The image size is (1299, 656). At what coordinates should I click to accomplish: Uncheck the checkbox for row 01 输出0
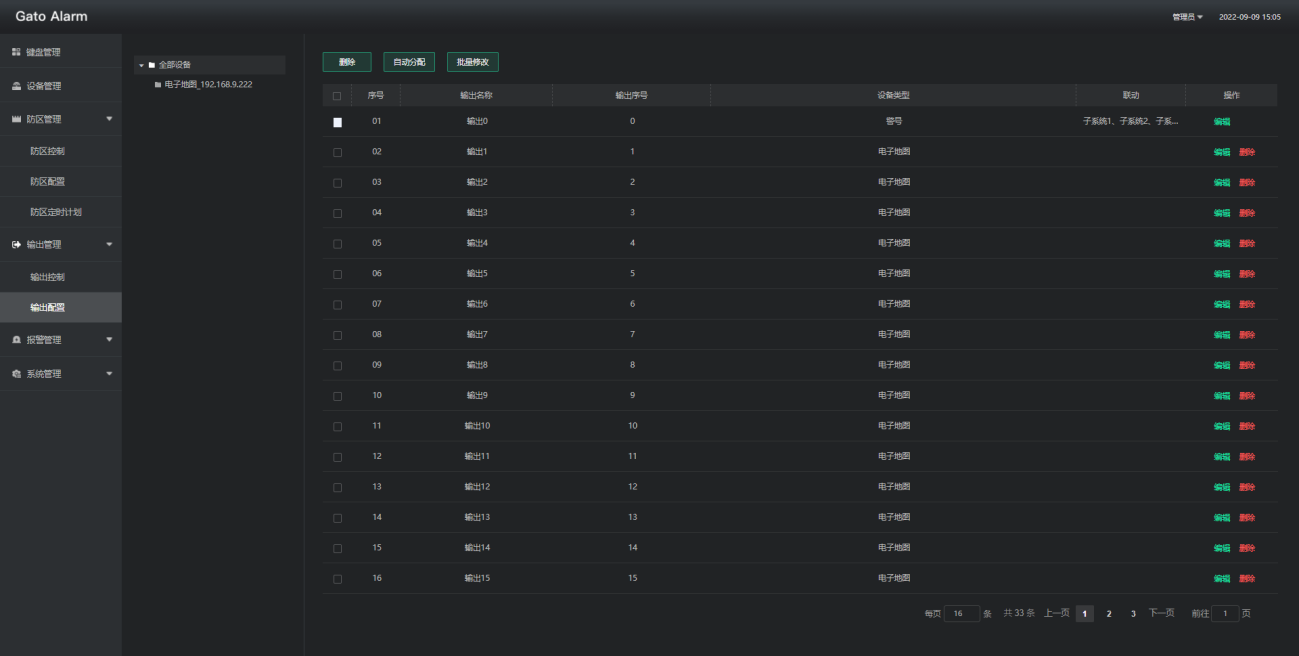click(x=337, y=122)
